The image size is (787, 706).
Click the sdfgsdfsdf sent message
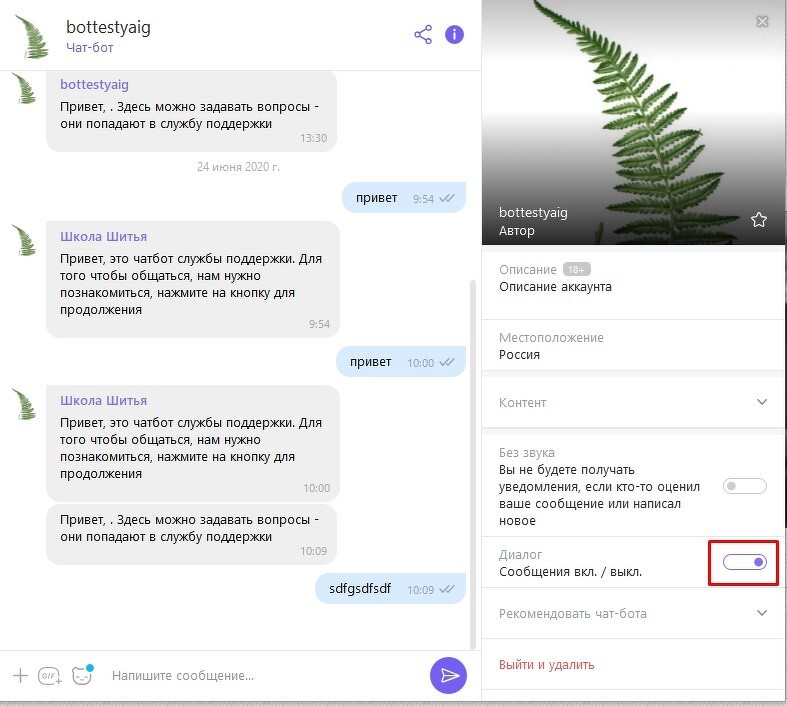[390, 589]
